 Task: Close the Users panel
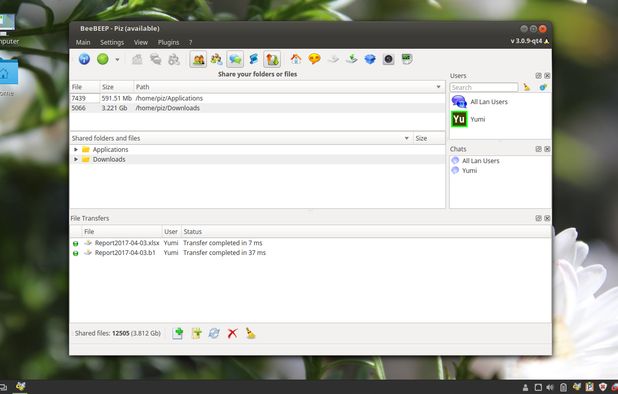547,76
